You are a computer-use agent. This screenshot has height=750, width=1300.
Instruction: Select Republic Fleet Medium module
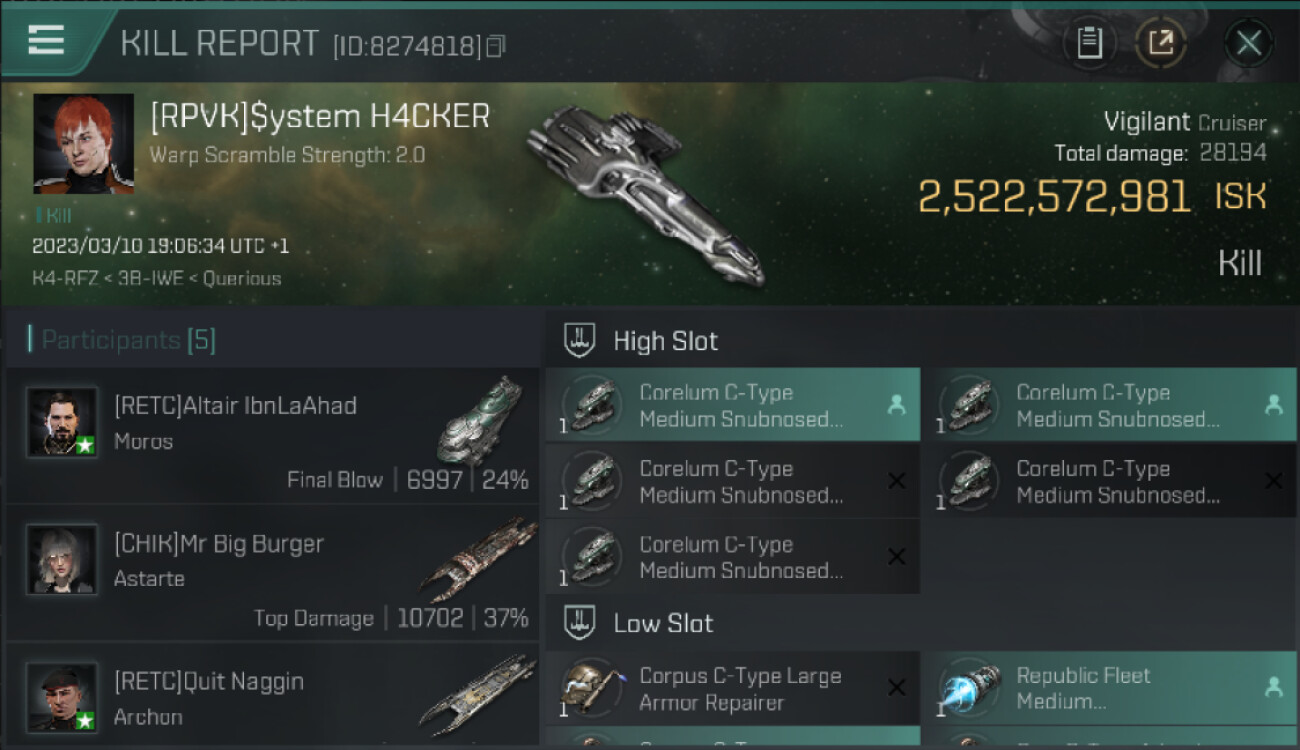point(1110,688)
